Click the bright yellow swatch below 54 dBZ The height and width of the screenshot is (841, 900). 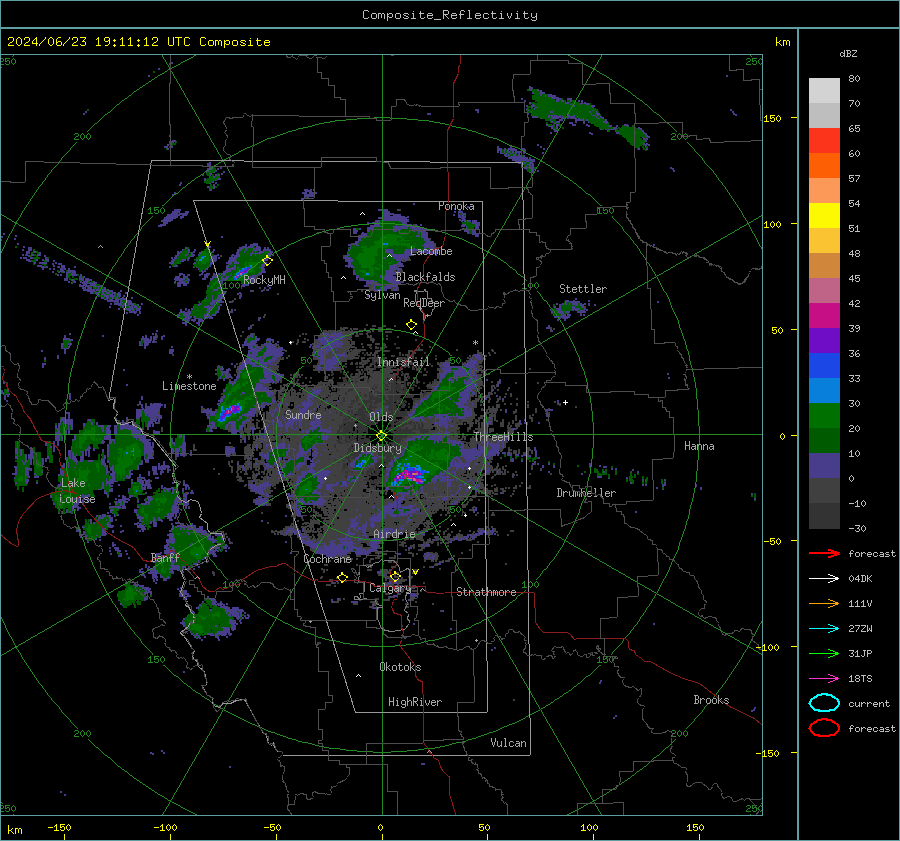824,215
